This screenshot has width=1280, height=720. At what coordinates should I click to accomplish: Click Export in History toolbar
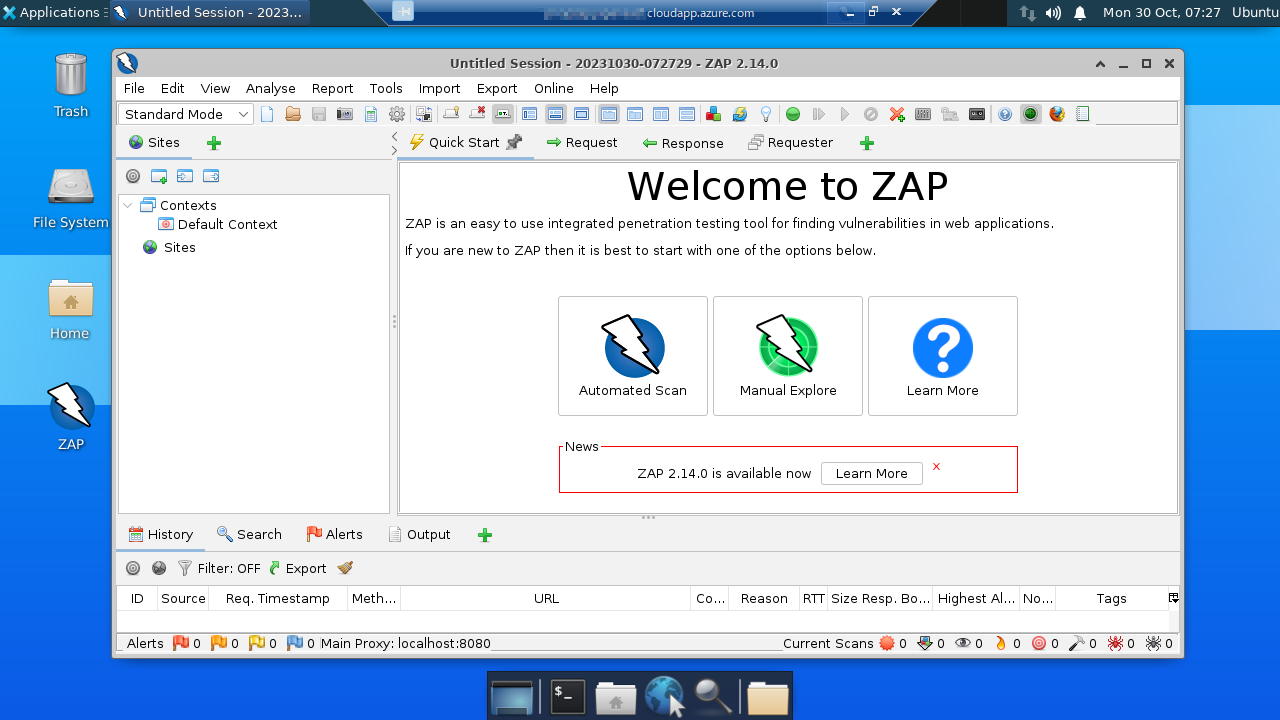297,568
